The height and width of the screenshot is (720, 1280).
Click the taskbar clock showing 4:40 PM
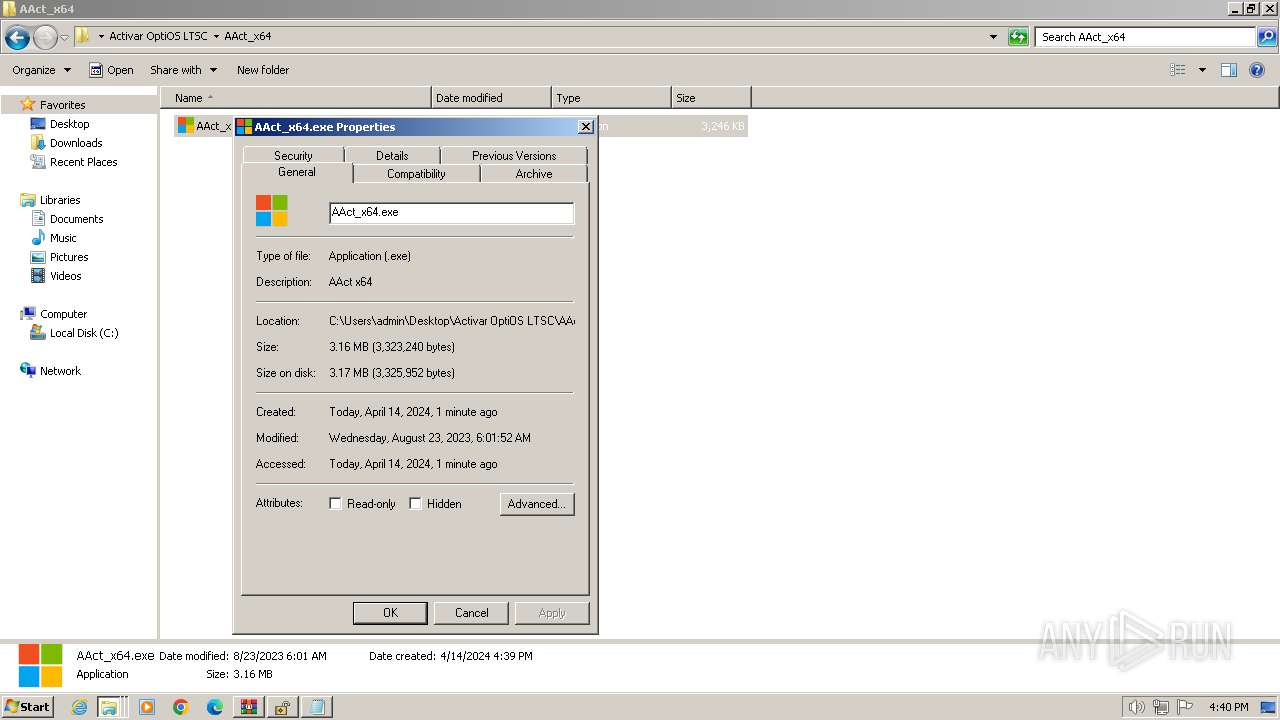point(1228,707)
